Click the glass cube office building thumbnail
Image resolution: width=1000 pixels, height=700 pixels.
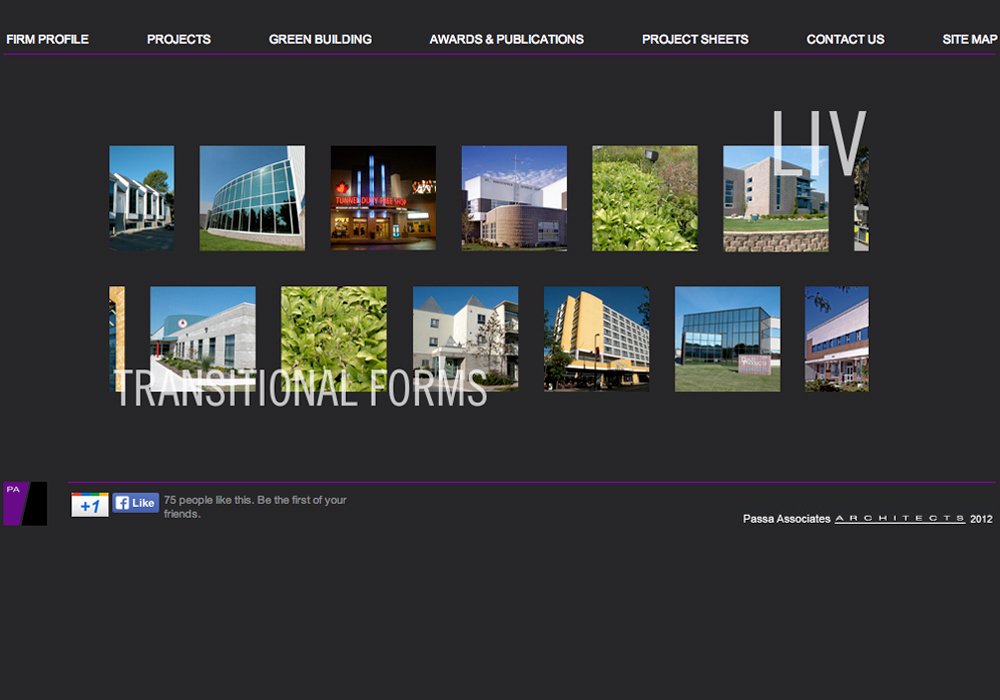727,339
